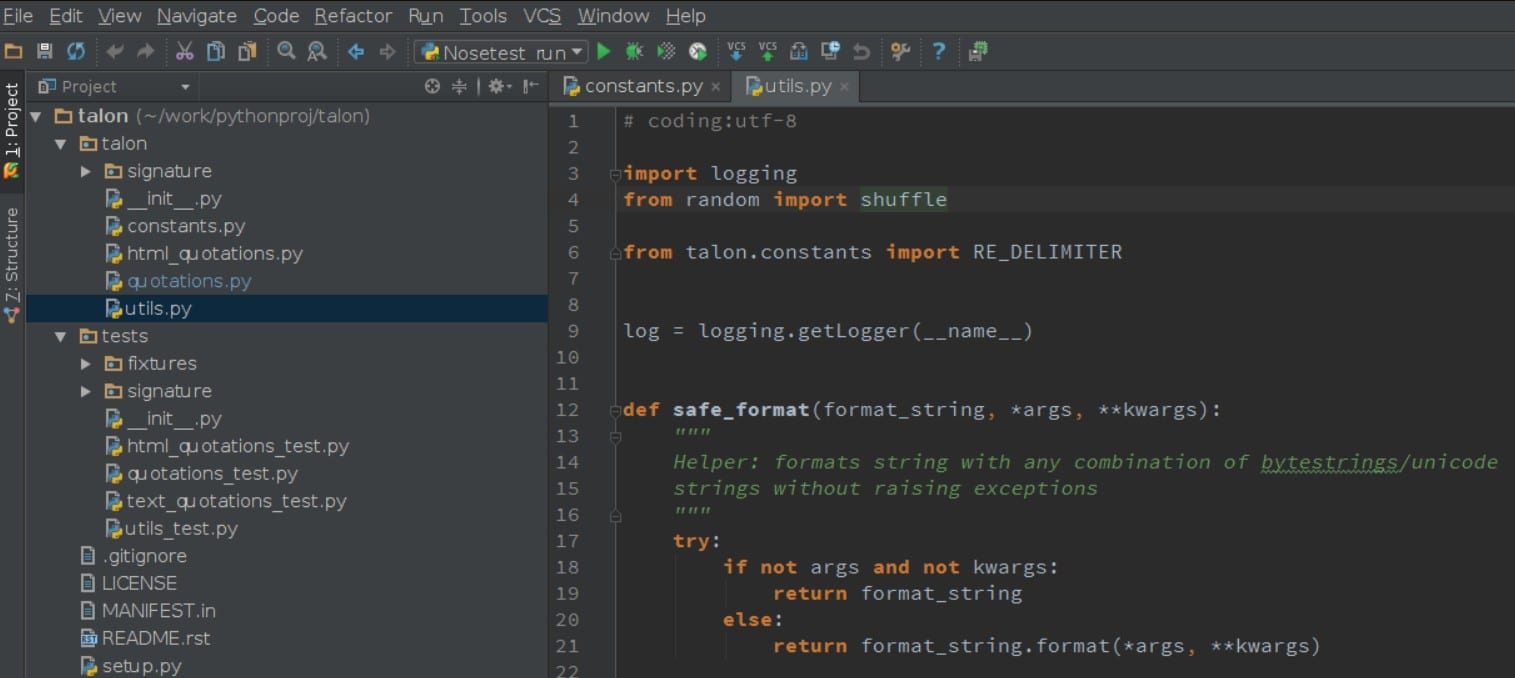Switch to the constants.py editor tab

pos(640,86)
